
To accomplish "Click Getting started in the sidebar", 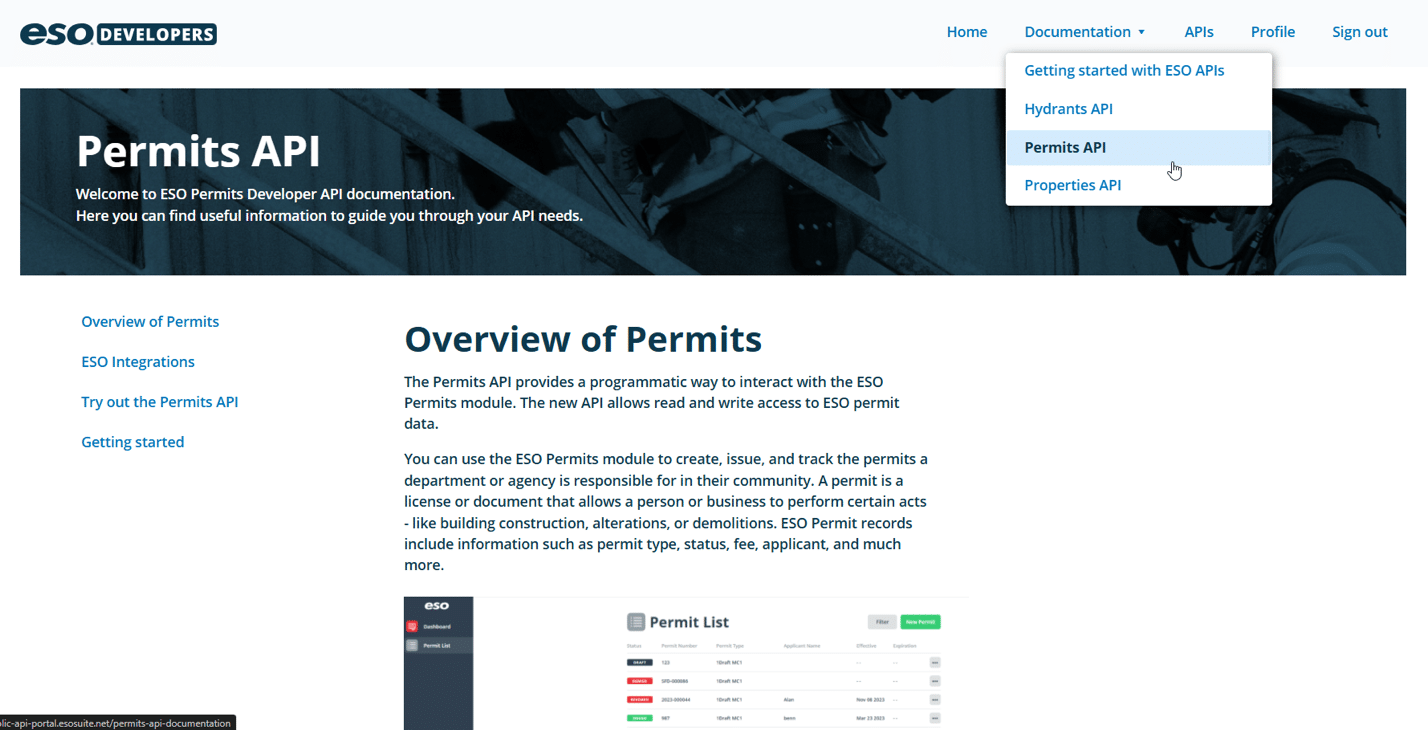I will (x=132, y=442).
